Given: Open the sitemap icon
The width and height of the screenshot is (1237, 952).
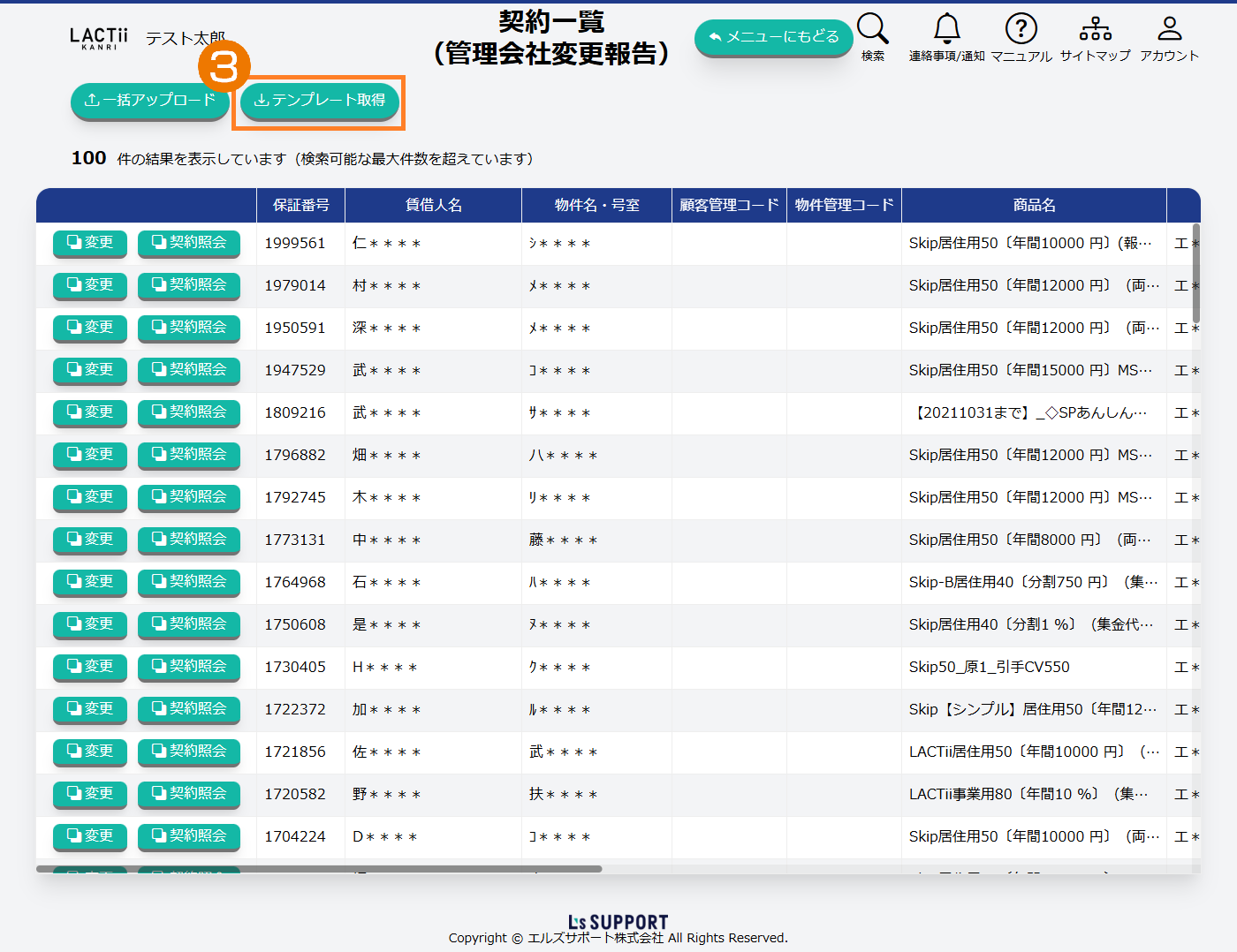Looking at the screenshot, I should pyautogui.click(x=1095, y=29).
